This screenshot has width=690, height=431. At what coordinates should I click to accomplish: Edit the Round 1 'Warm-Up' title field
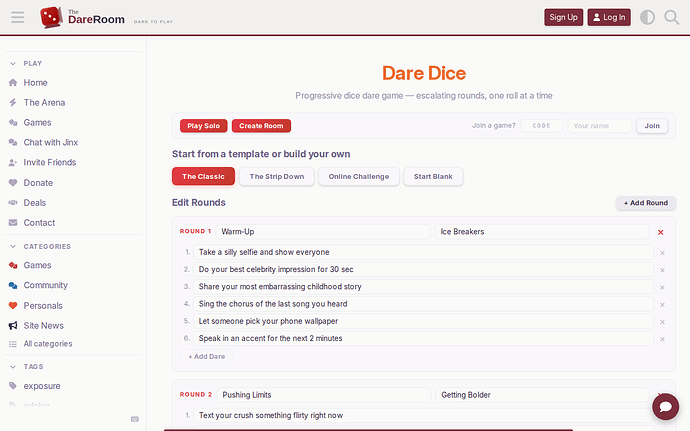323,232
